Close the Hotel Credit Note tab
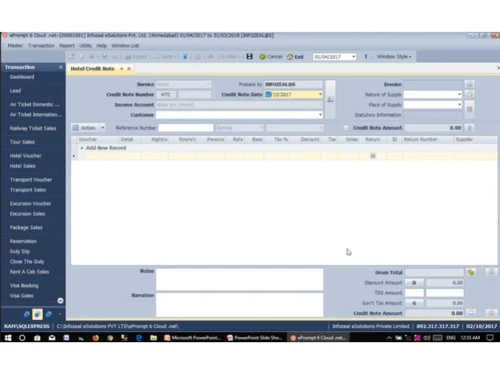 click(129, 69)
